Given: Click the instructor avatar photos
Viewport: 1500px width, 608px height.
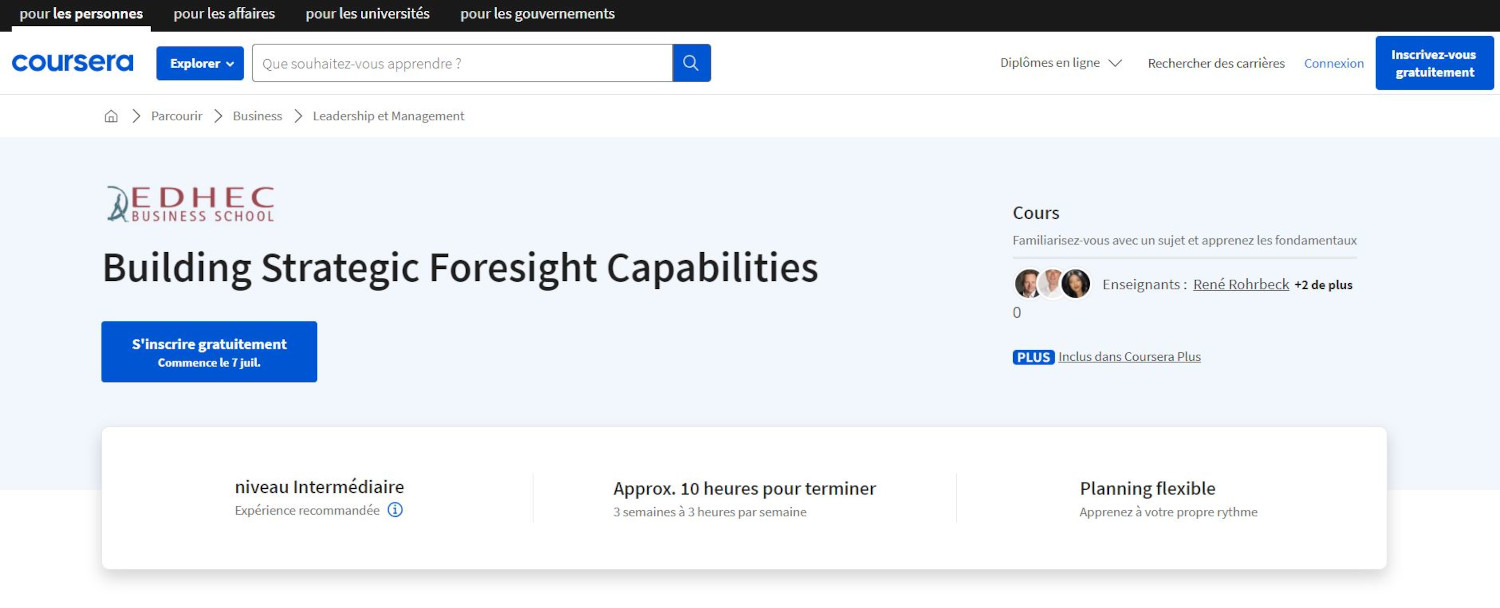Looking at the screenshot, I should [x=1052, y=284].
